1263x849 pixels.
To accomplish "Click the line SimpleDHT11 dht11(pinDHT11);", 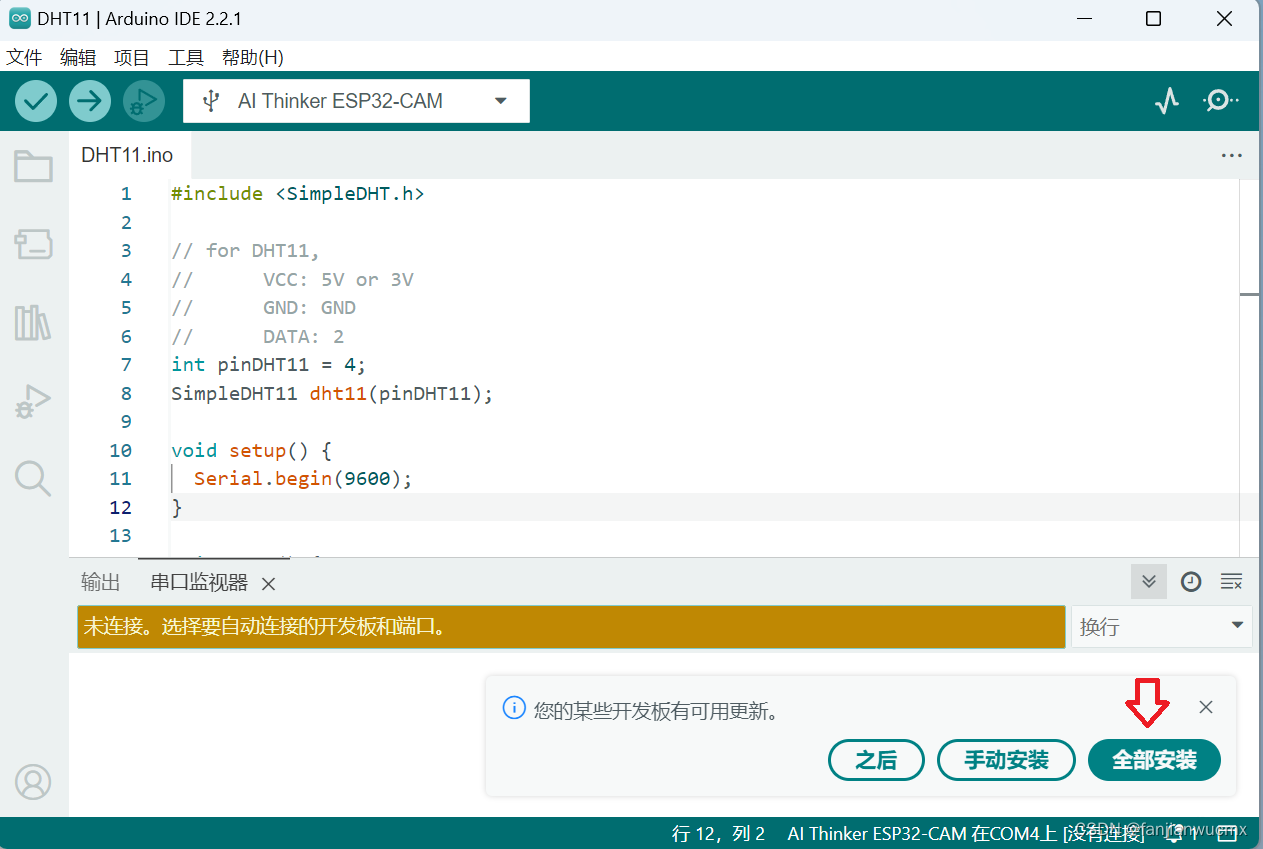I will coord(333,394).
